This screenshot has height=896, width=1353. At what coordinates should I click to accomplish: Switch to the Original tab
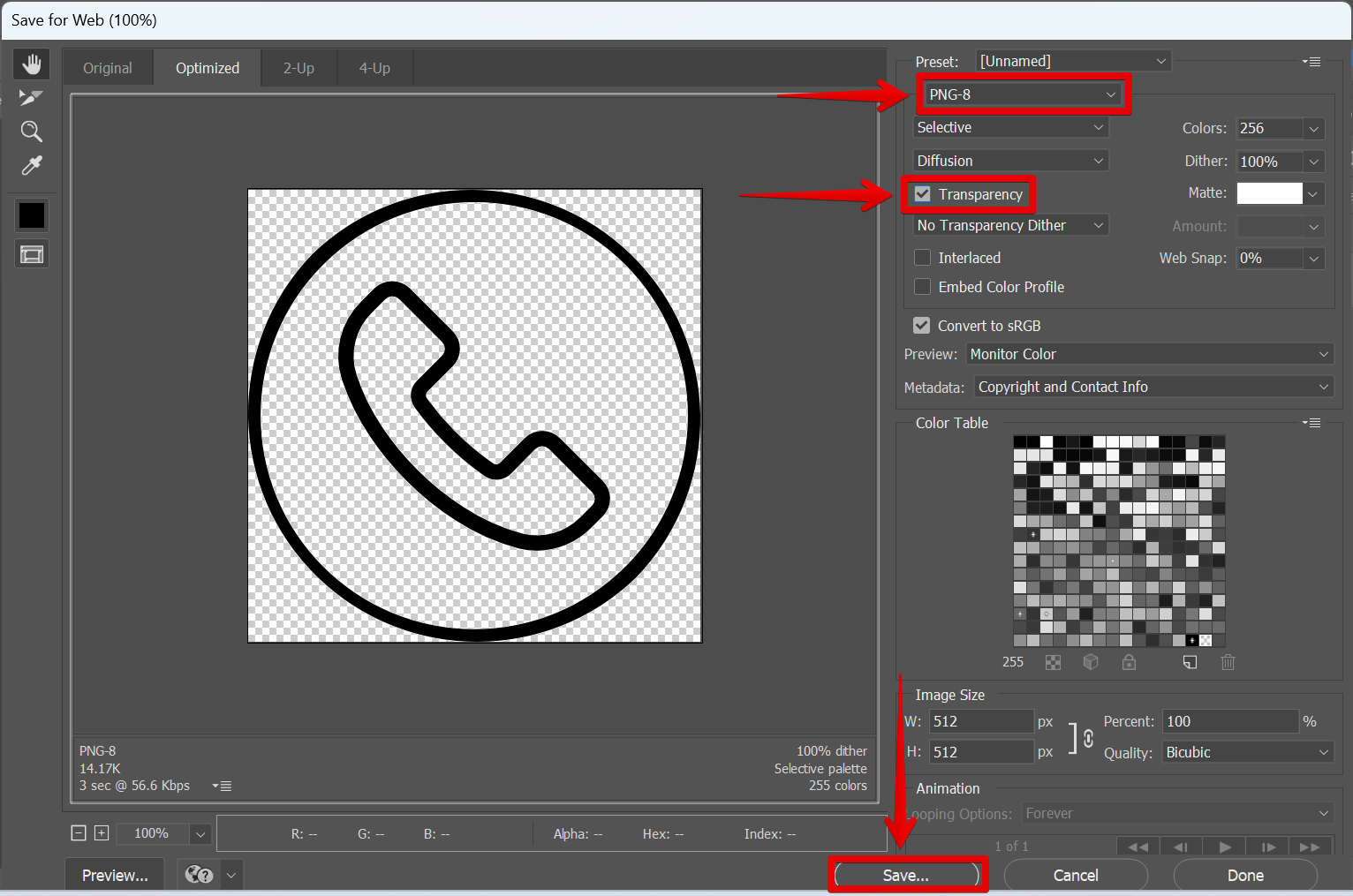point(108,68)
